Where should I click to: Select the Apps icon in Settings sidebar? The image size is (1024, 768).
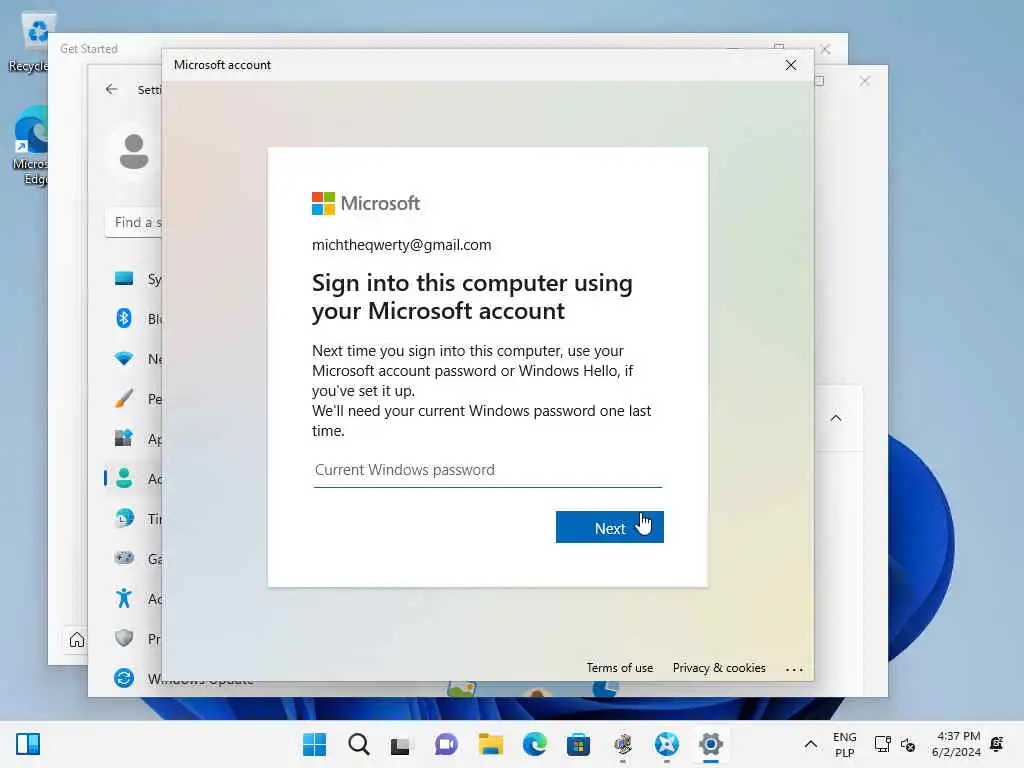(124, 438)
